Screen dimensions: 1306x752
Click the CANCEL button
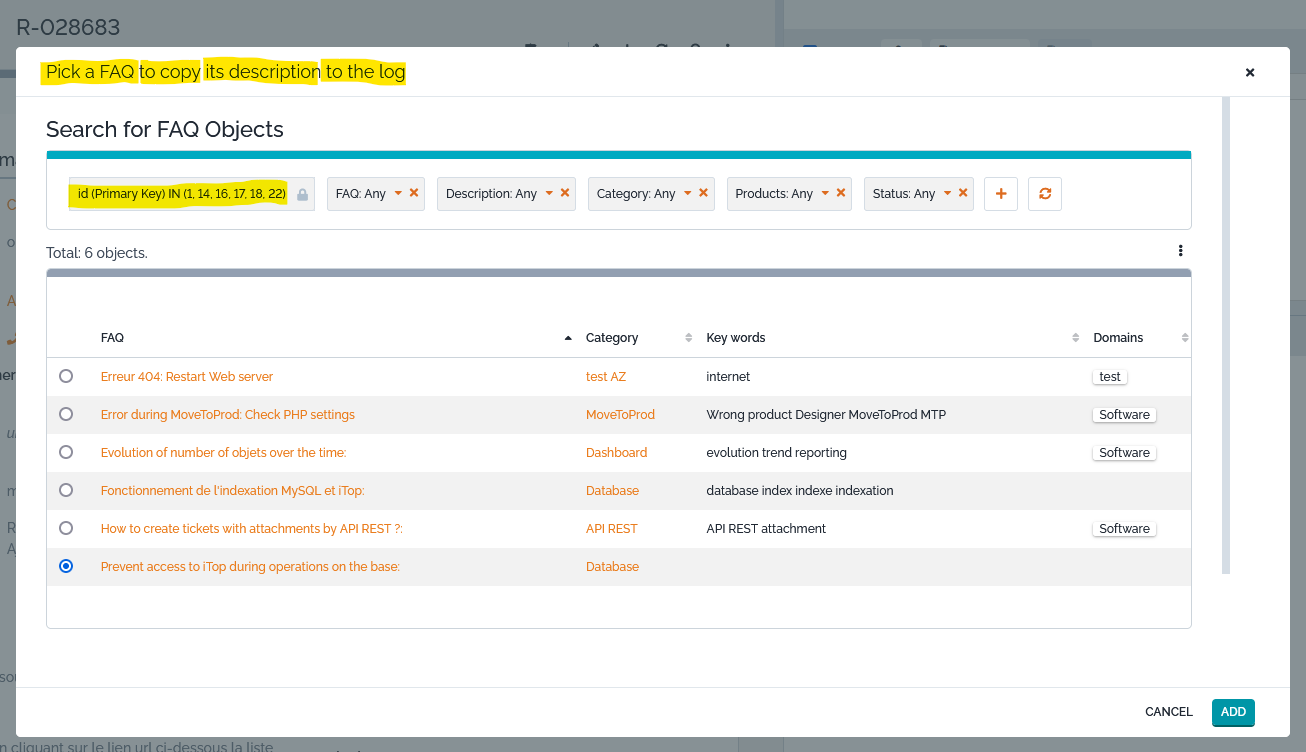1169,712
